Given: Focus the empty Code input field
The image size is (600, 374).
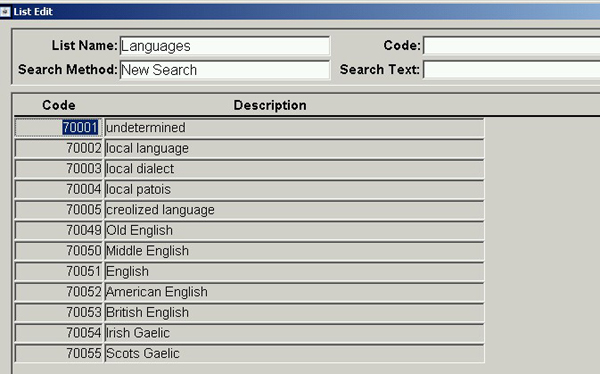Looking at the screenshot, I should [x=512, y=46].
